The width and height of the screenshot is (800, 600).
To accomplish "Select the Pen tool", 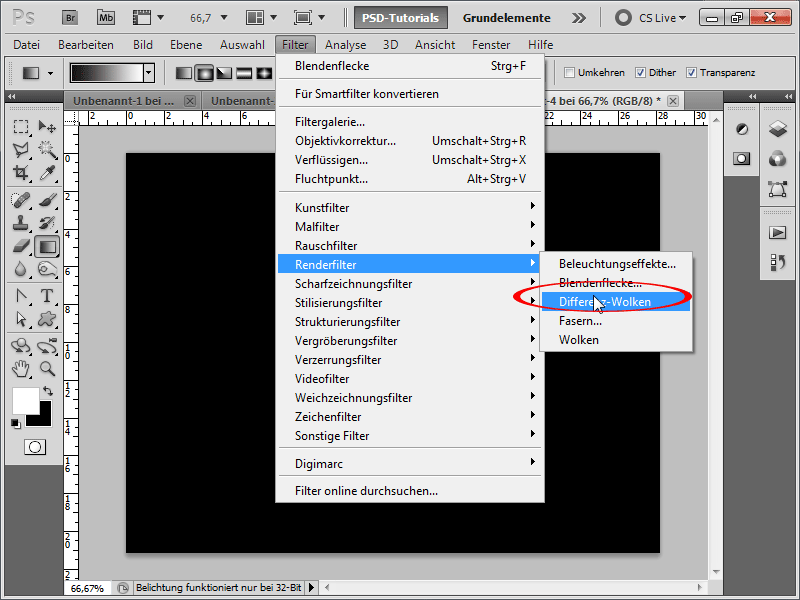I will pyautogui.click(x=21, y=296).
